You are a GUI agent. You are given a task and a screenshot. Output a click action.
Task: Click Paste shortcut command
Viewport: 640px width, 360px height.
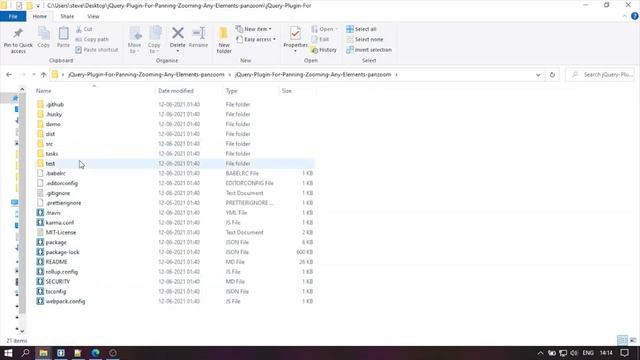pos(97,50)
